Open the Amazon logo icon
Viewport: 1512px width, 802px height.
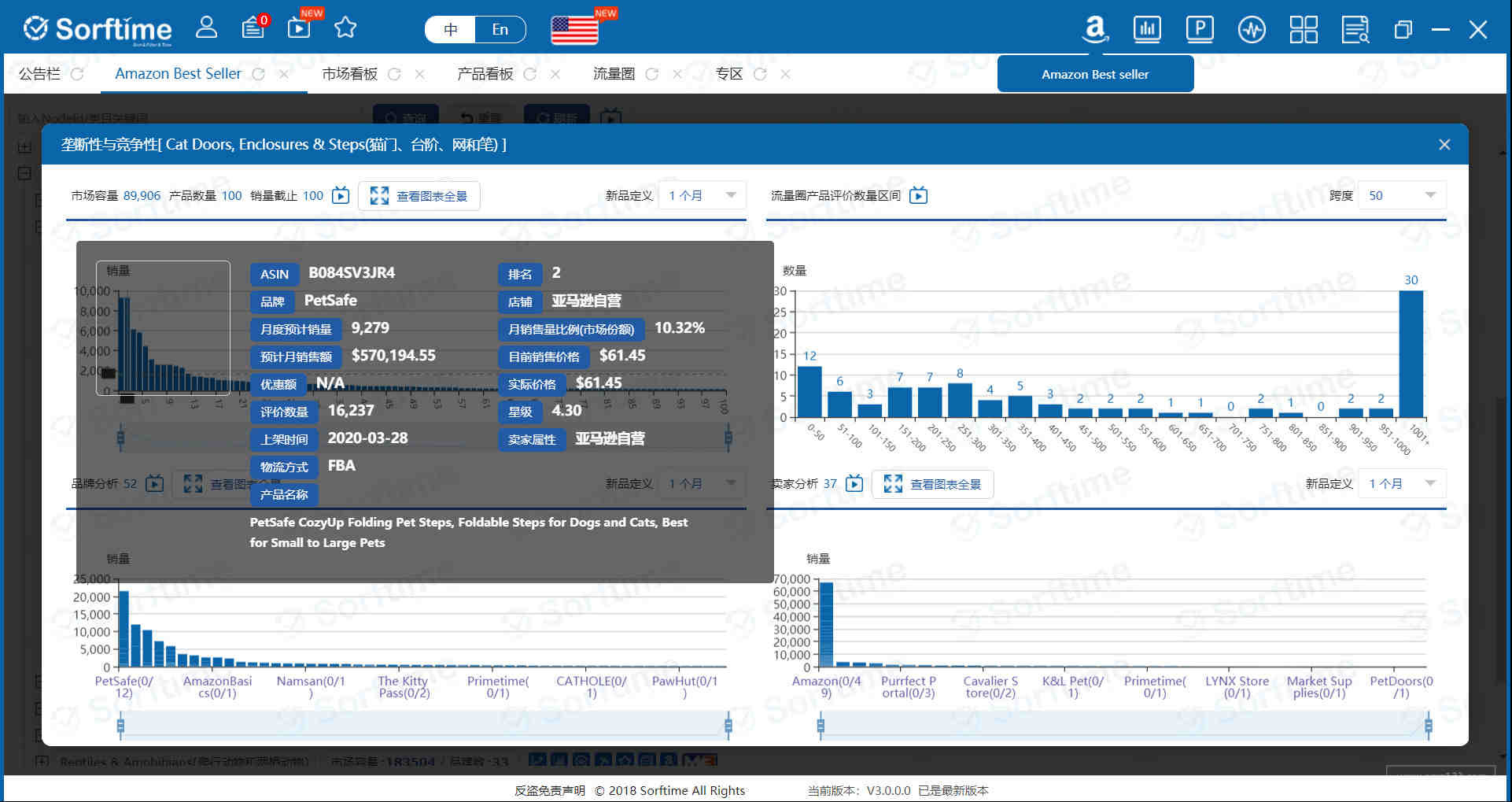(x=1094, y=29)
